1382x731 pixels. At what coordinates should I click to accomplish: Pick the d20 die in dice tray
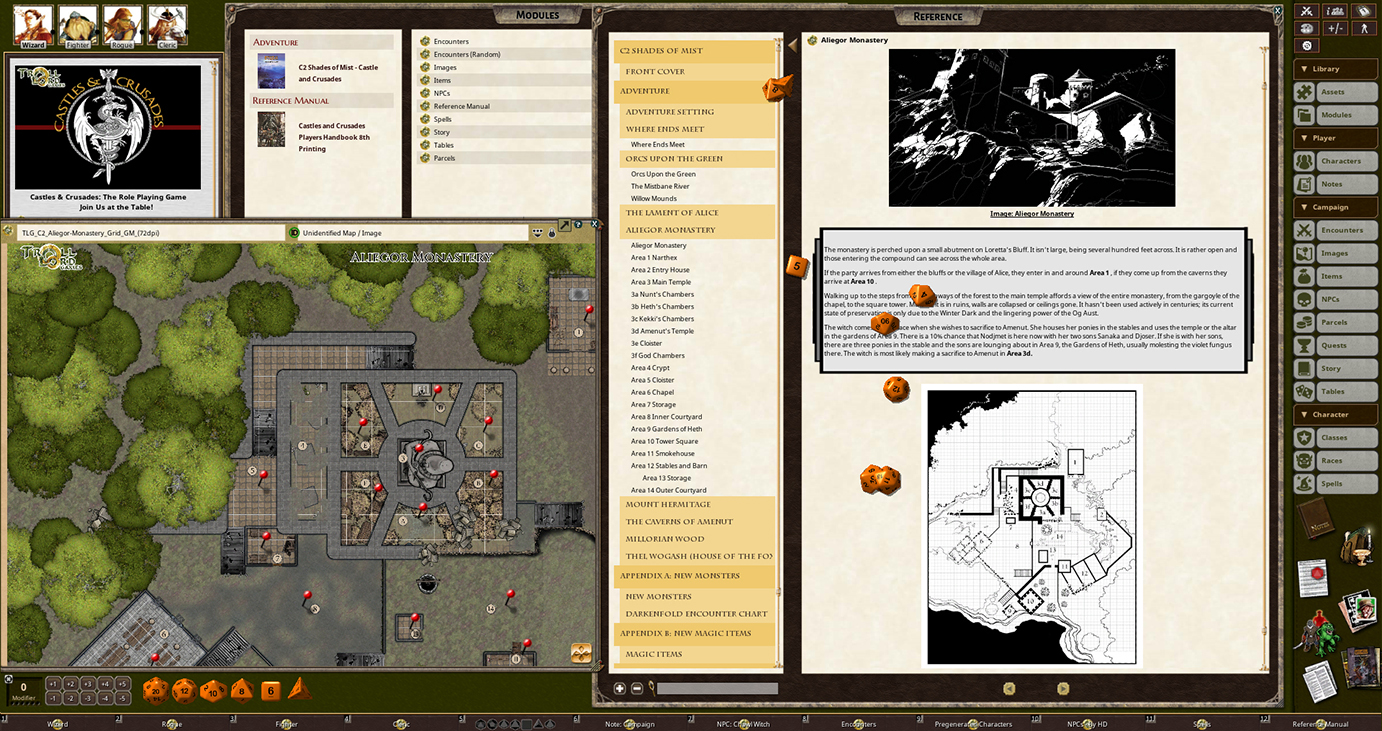click(155, 691)
